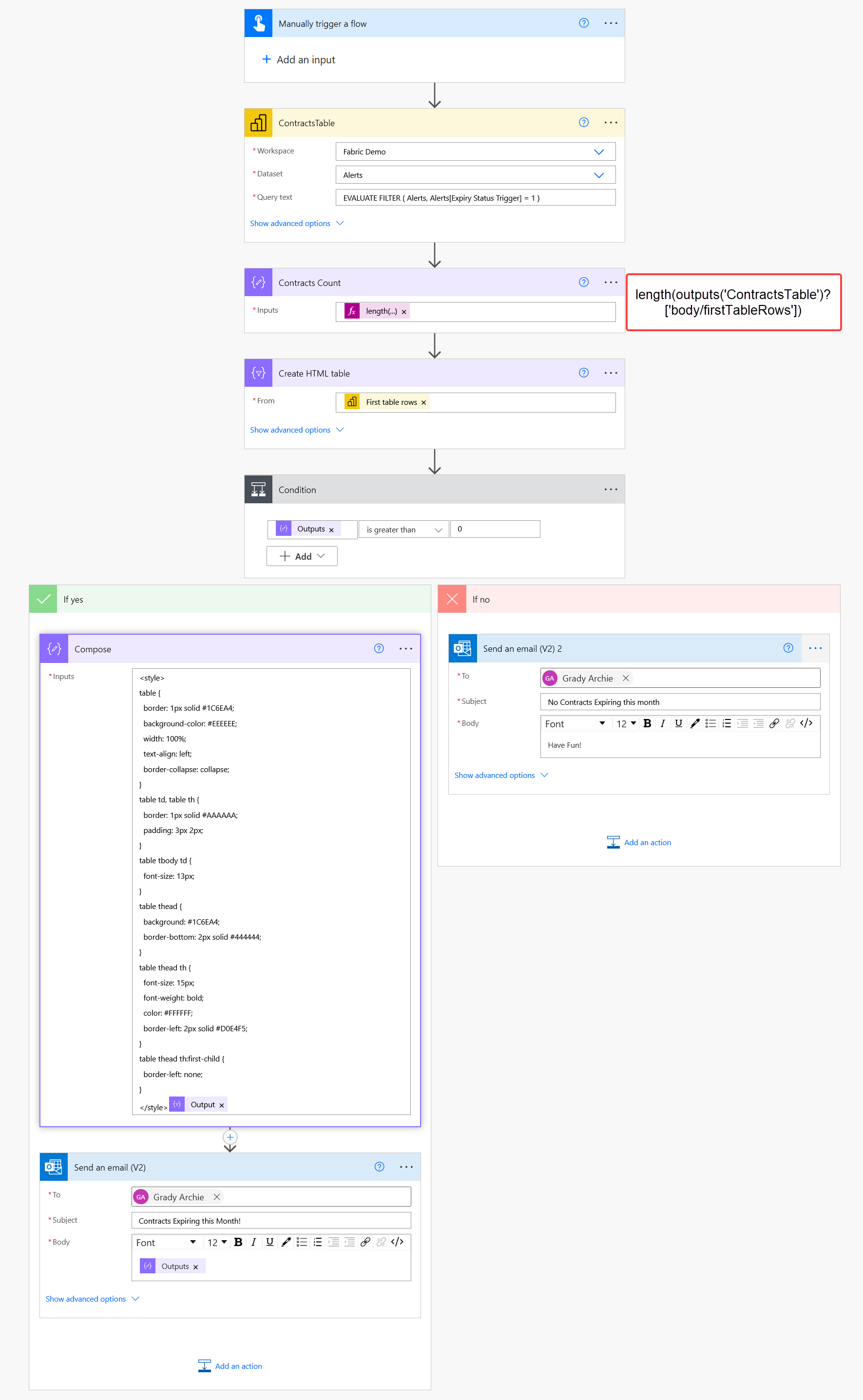This screenshot has height=1400, width=863.
Task: Toggle Bold in Send an email (V2) 2
Action: (x=647, y=723)
